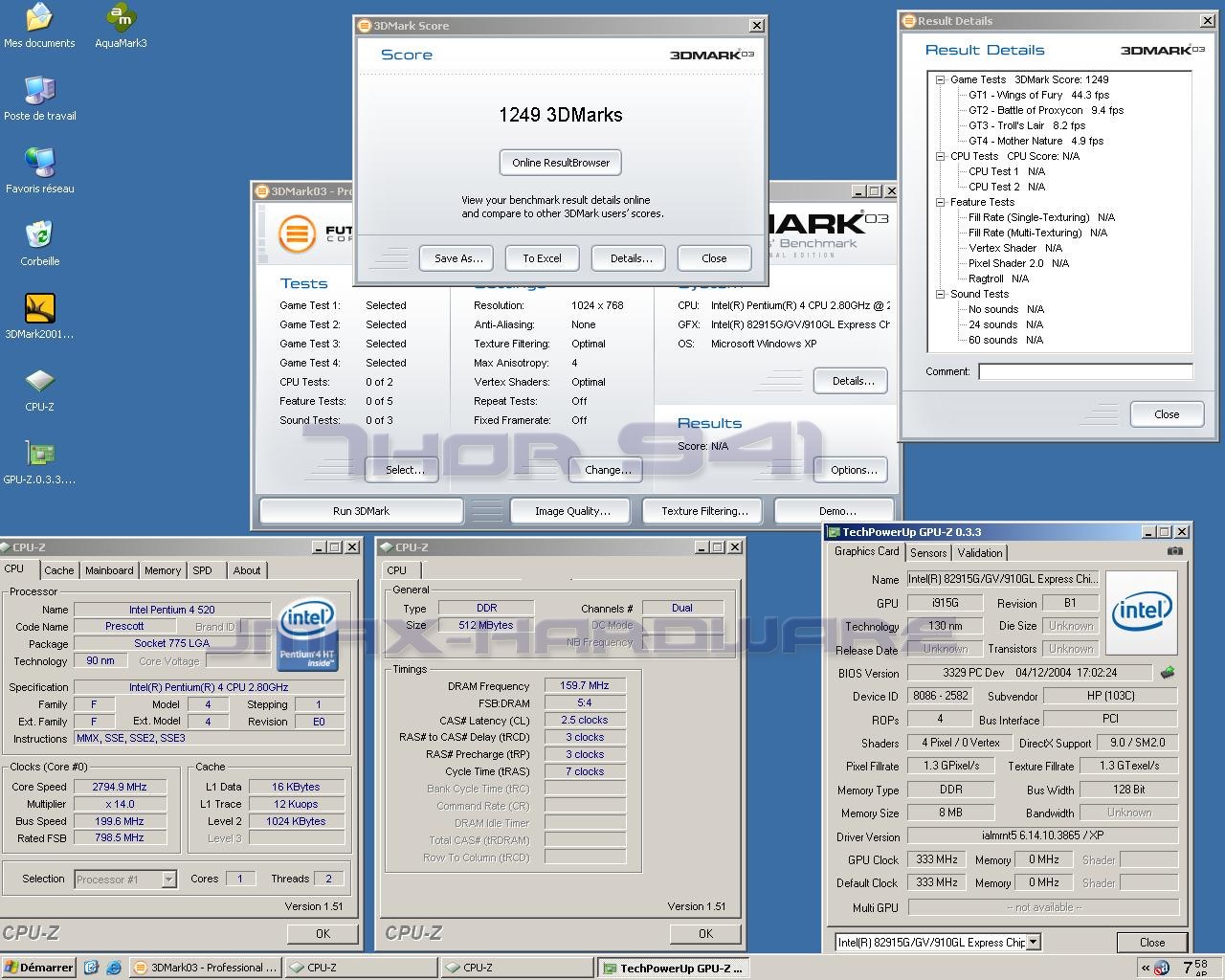Select the Poste de travail desktop icon
The width and height of the screenshot is (1225, 980).
point(39,99)
